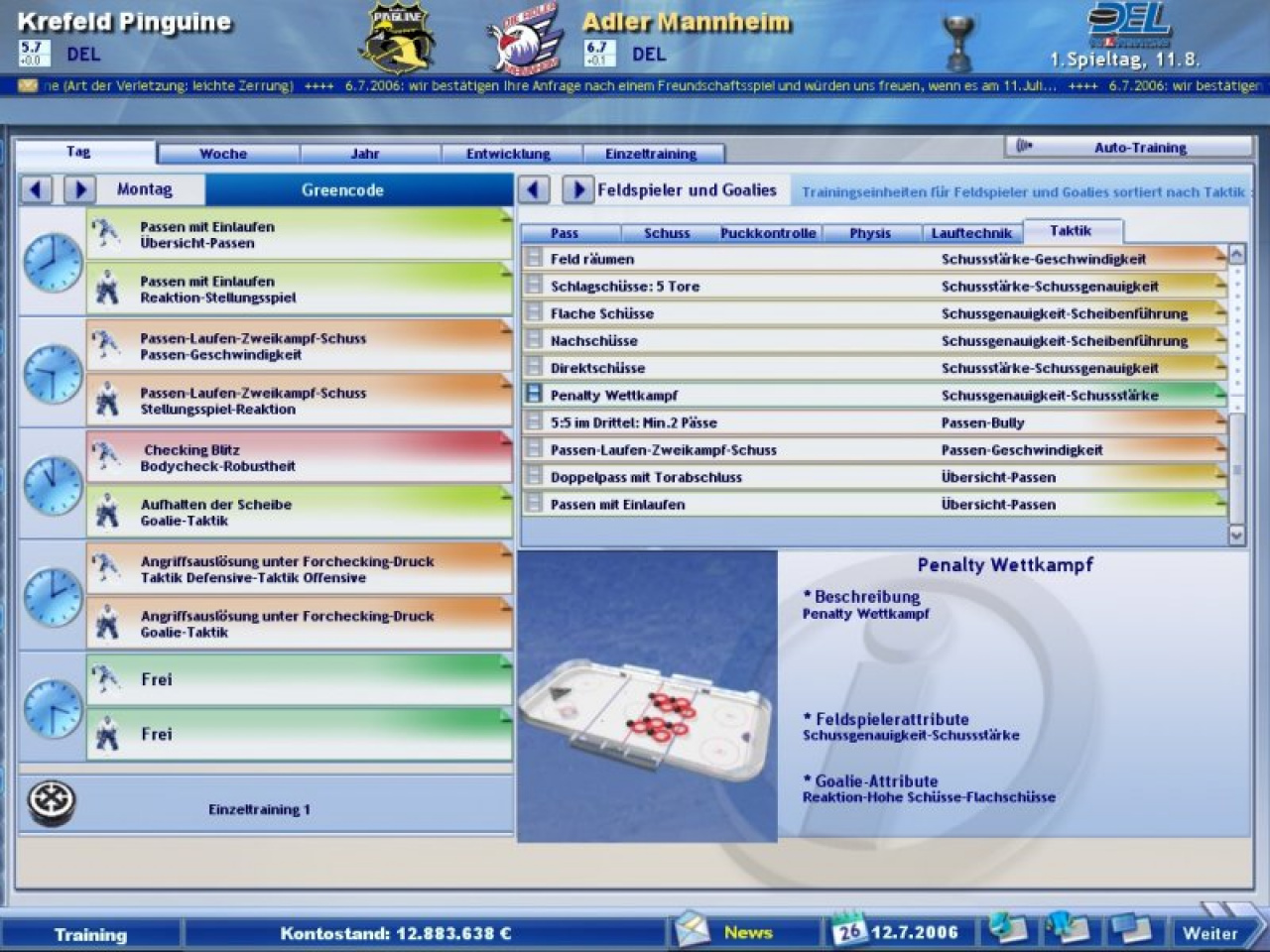Click the drill list scroll-down arrow
The width and height of the screenshot is (1270, 952).
(1236, 535)
